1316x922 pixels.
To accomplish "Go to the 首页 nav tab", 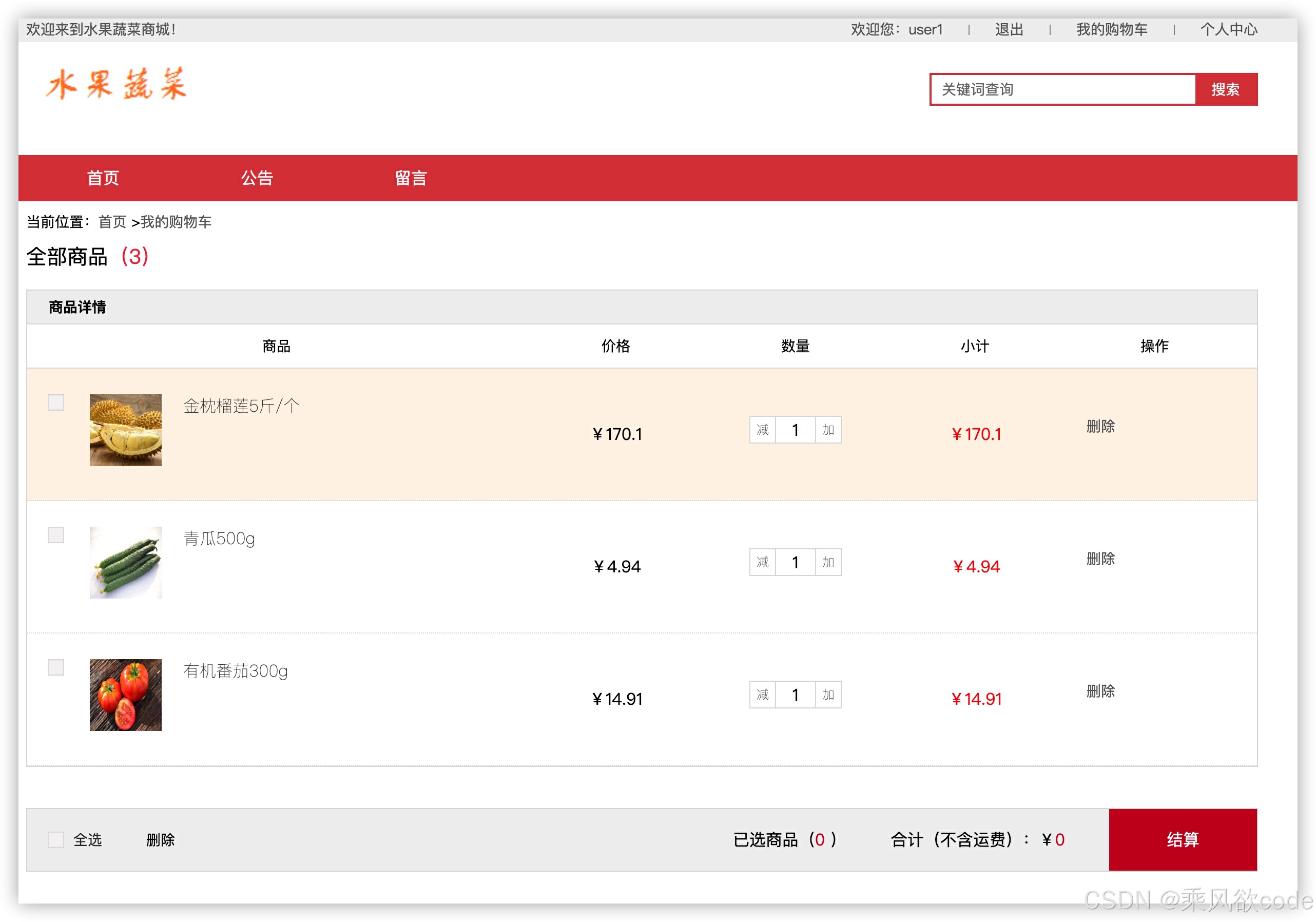I will point(103,178).
